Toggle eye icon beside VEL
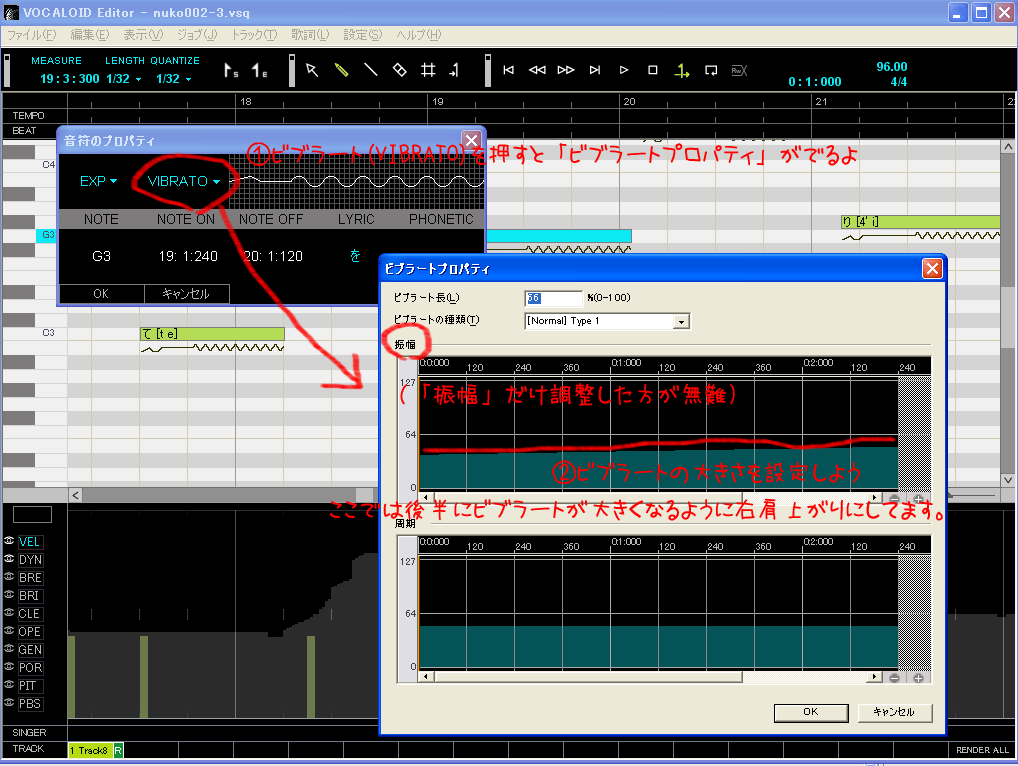1018x766 pixels. click(x=9, y=540)
